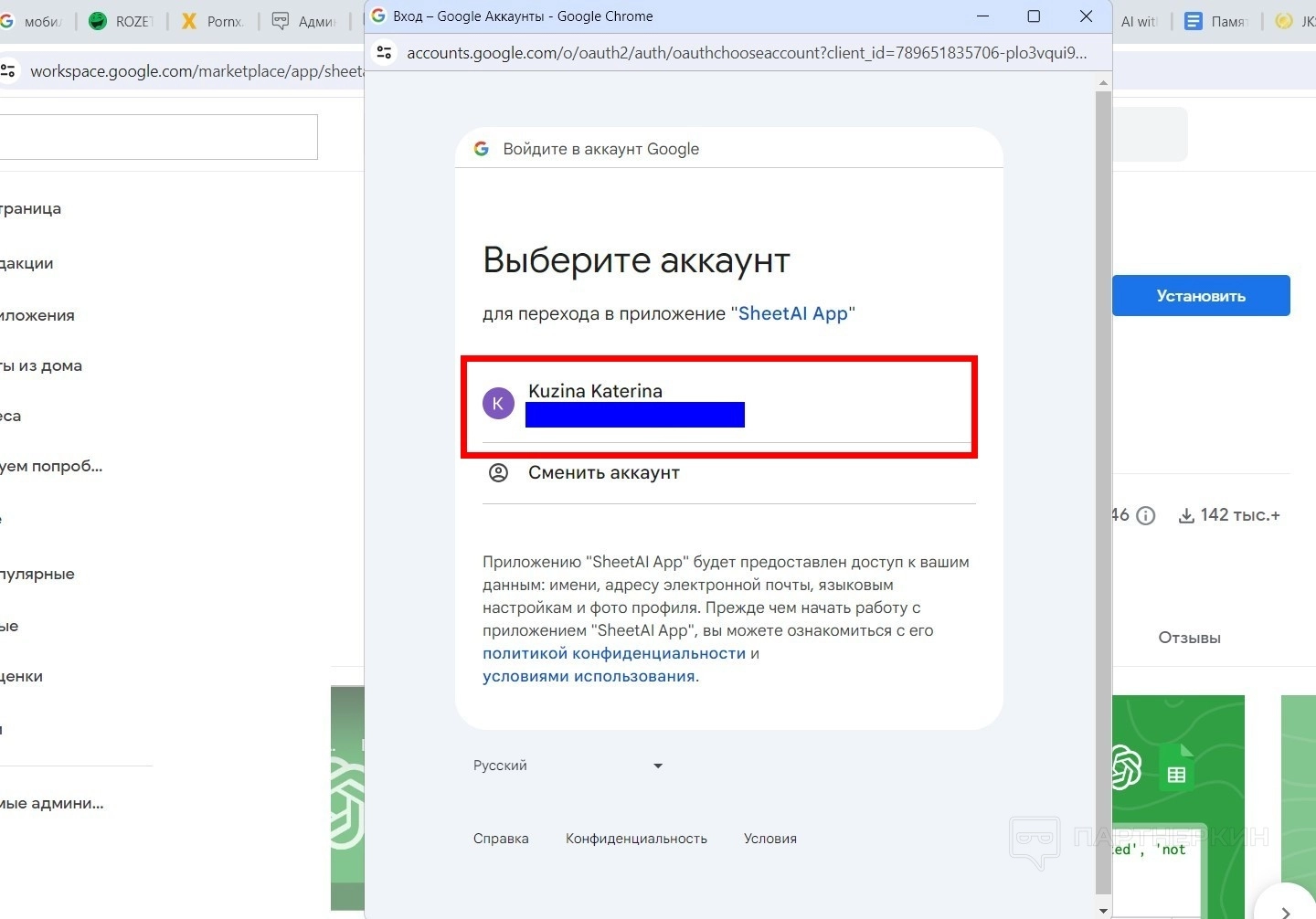Click the purple K avatar circle

(498, 403)
